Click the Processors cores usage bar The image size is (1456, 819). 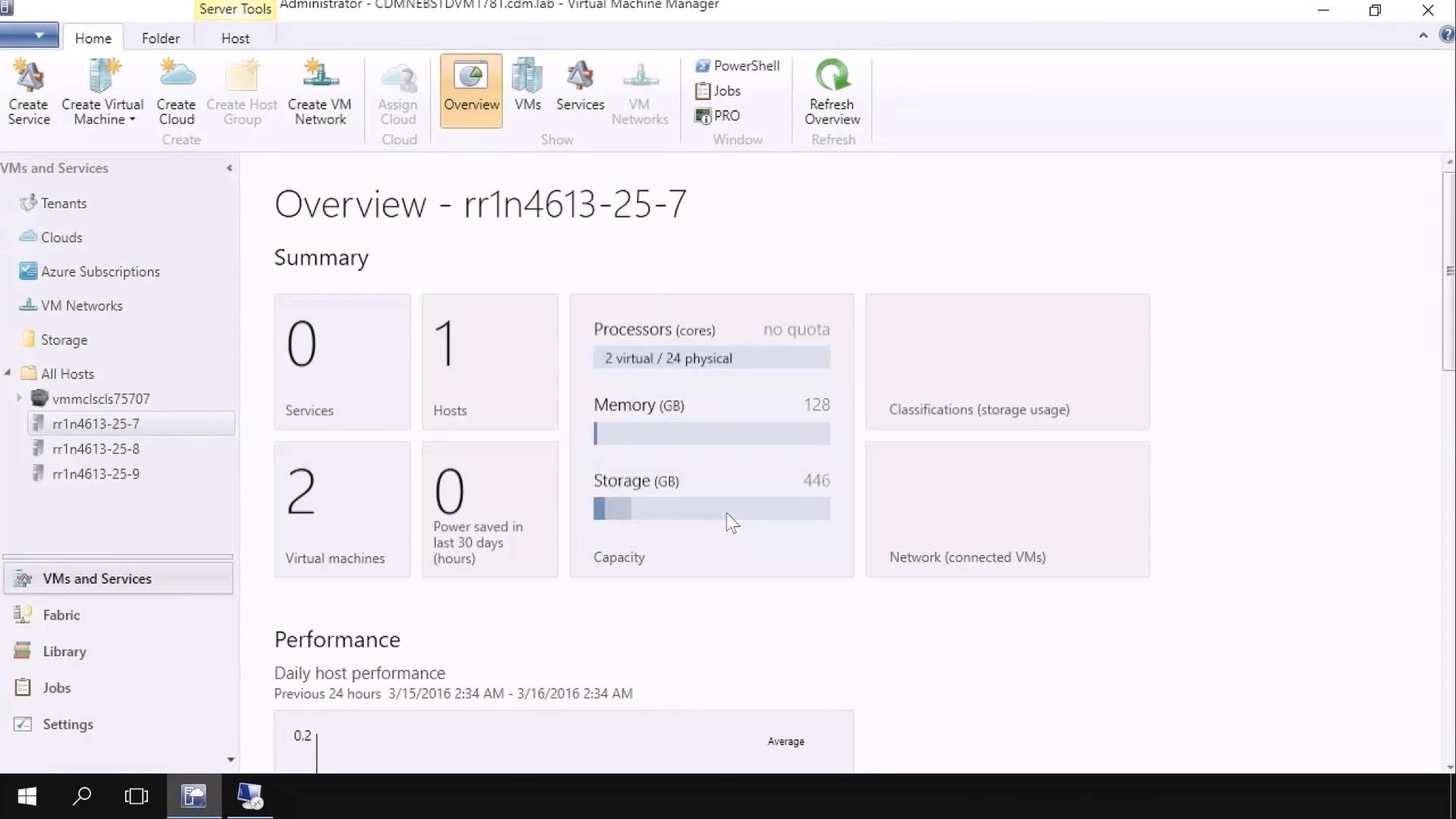click(711, 358)
